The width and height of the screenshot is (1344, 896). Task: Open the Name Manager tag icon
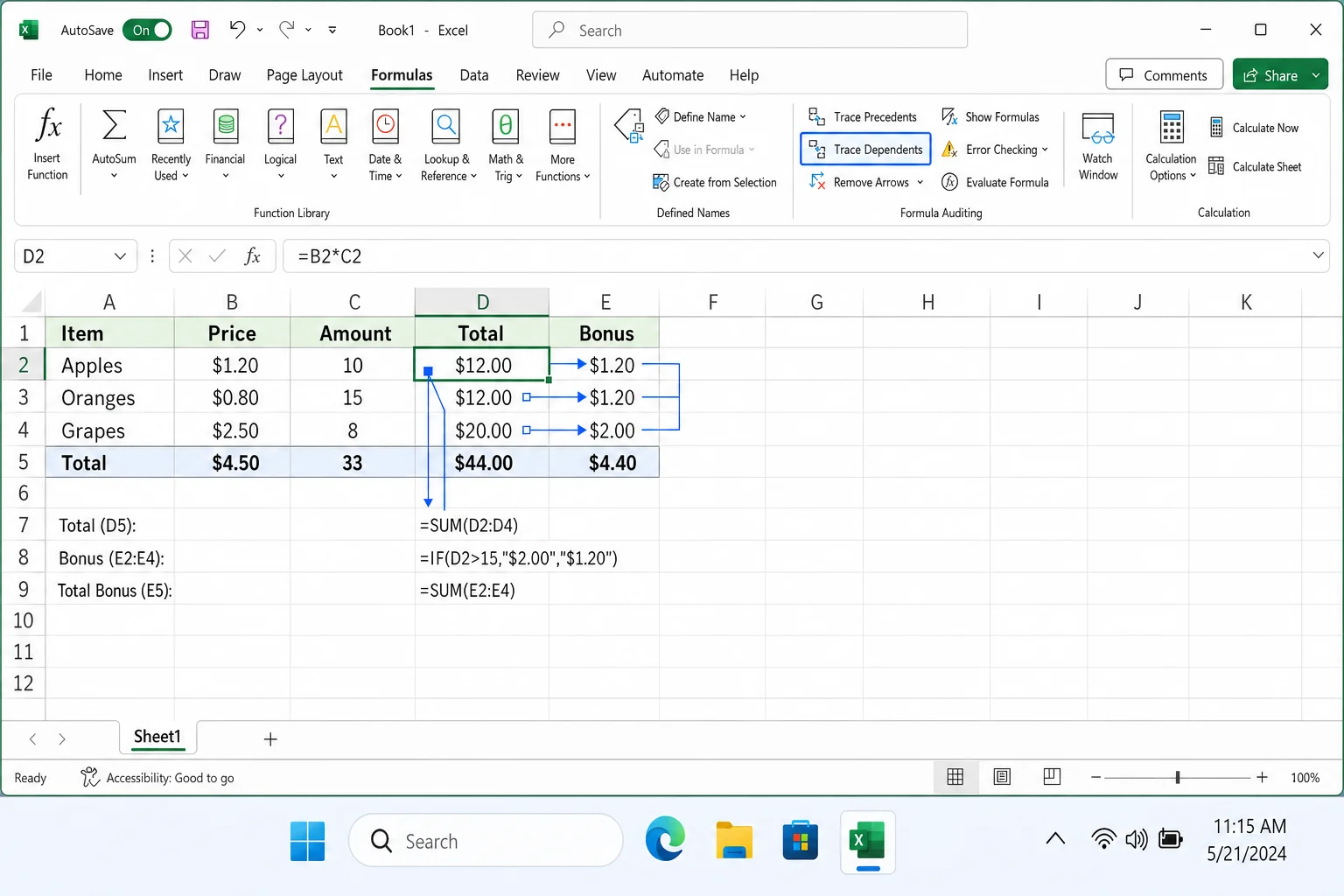tap(629, 125)
